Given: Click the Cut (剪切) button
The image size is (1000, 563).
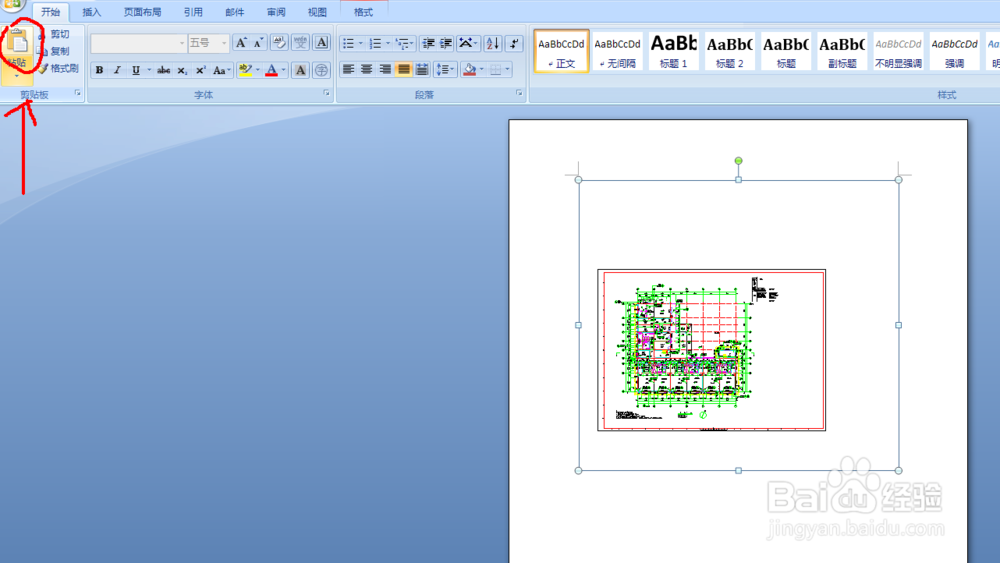Looking at the screenshot, I should (54, 34).
